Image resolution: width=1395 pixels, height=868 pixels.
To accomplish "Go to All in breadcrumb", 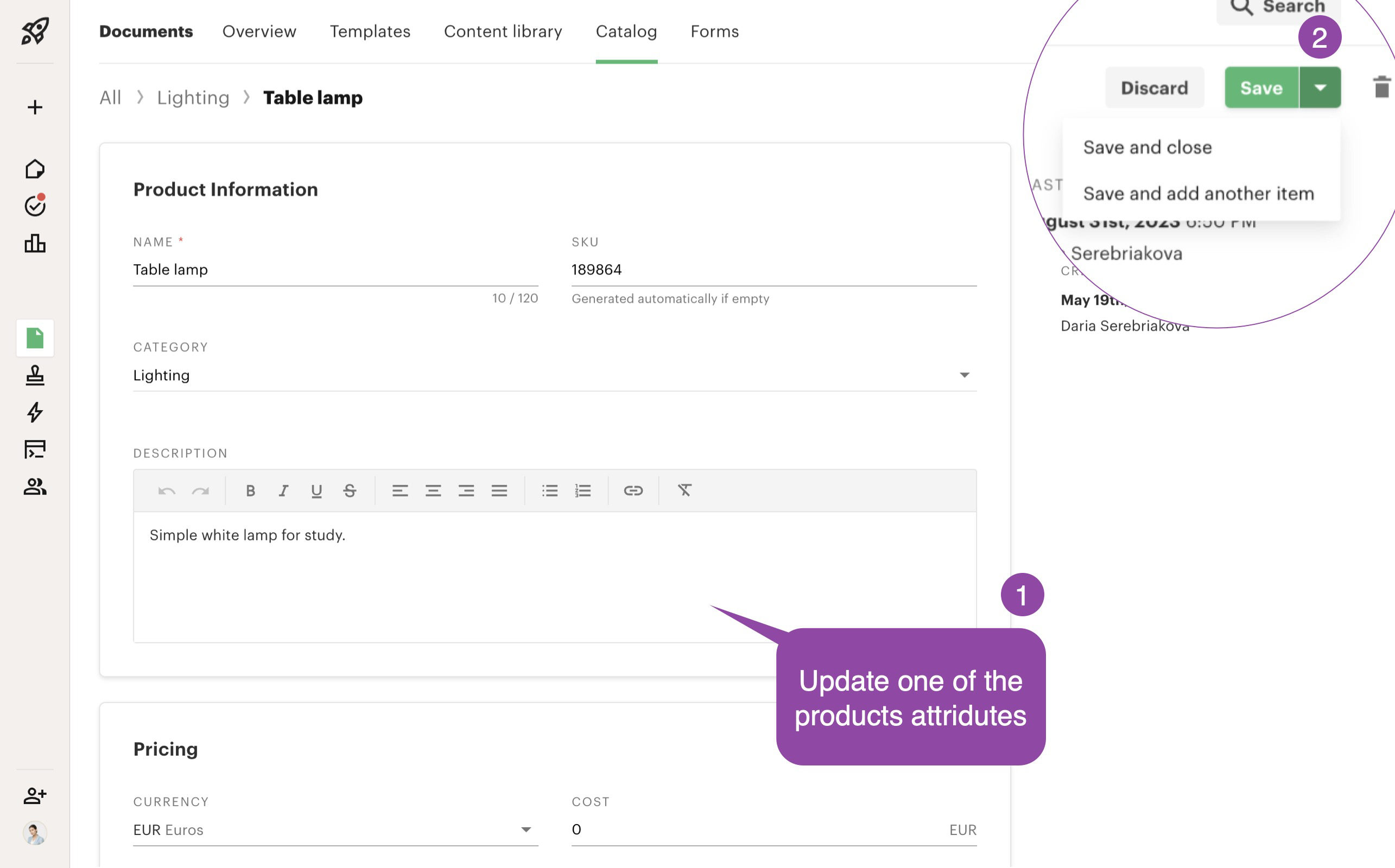I will pyautogui.click(x=110, y=98).
